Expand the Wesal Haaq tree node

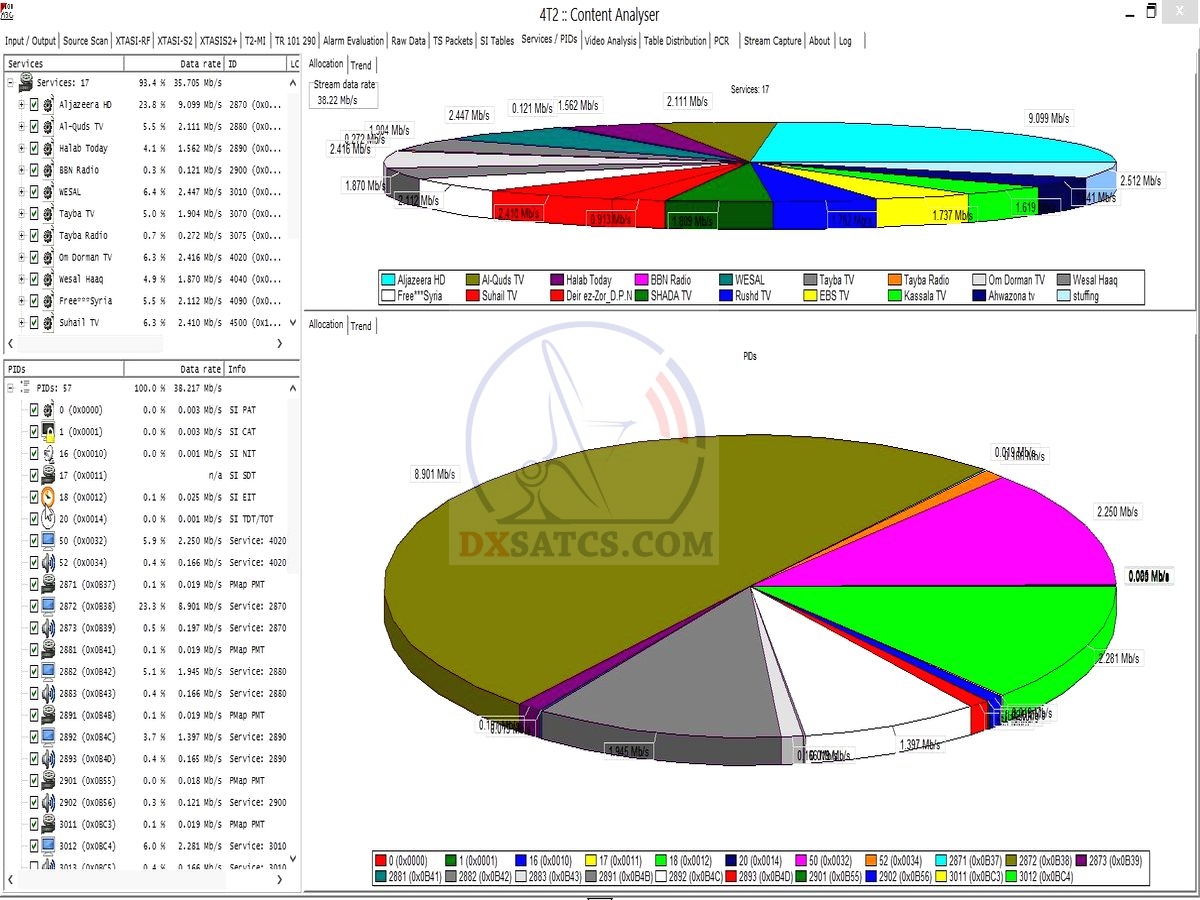pos(22,279)
